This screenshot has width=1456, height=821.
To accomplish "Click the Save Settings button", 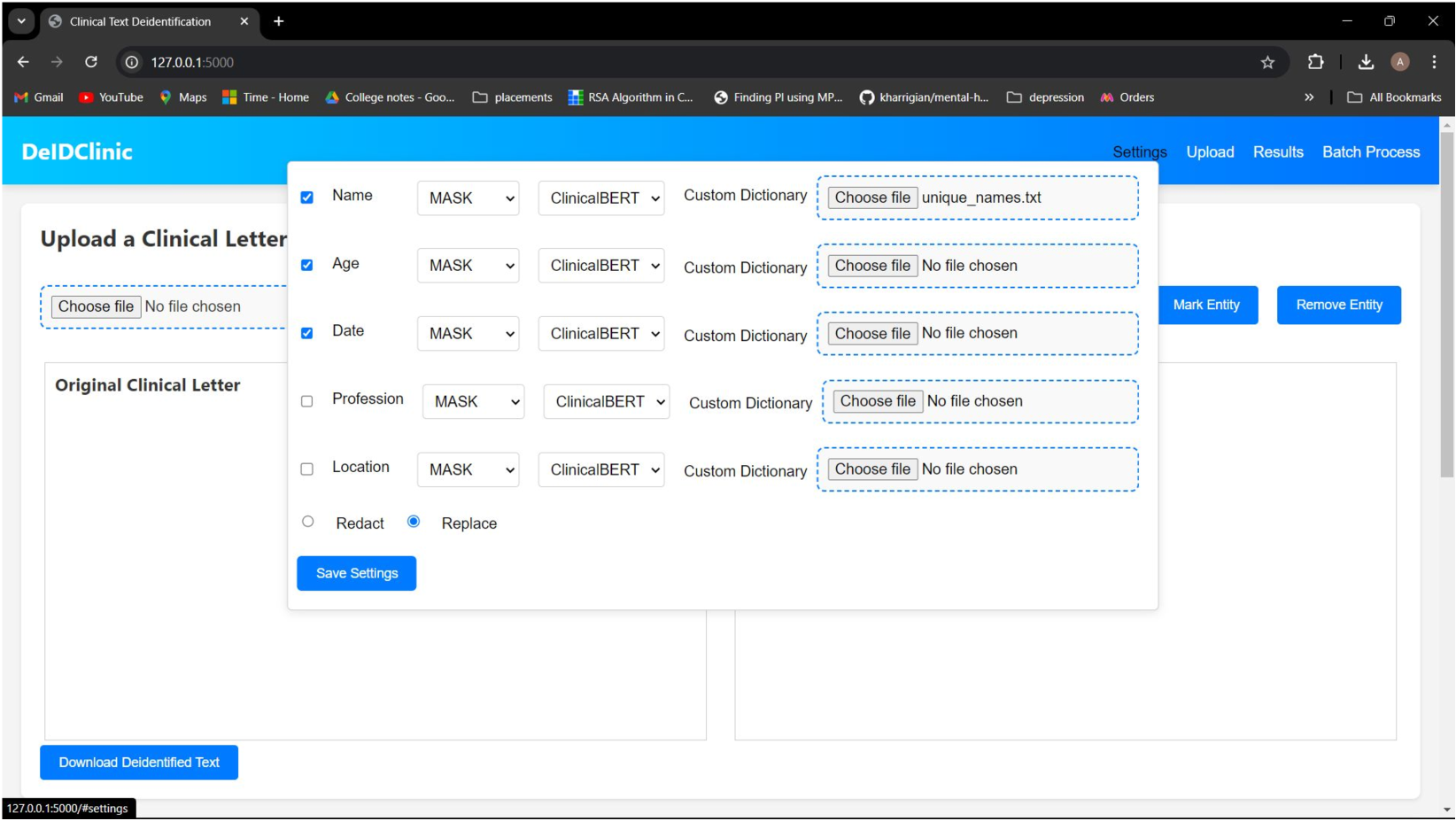I will [356, 574].
